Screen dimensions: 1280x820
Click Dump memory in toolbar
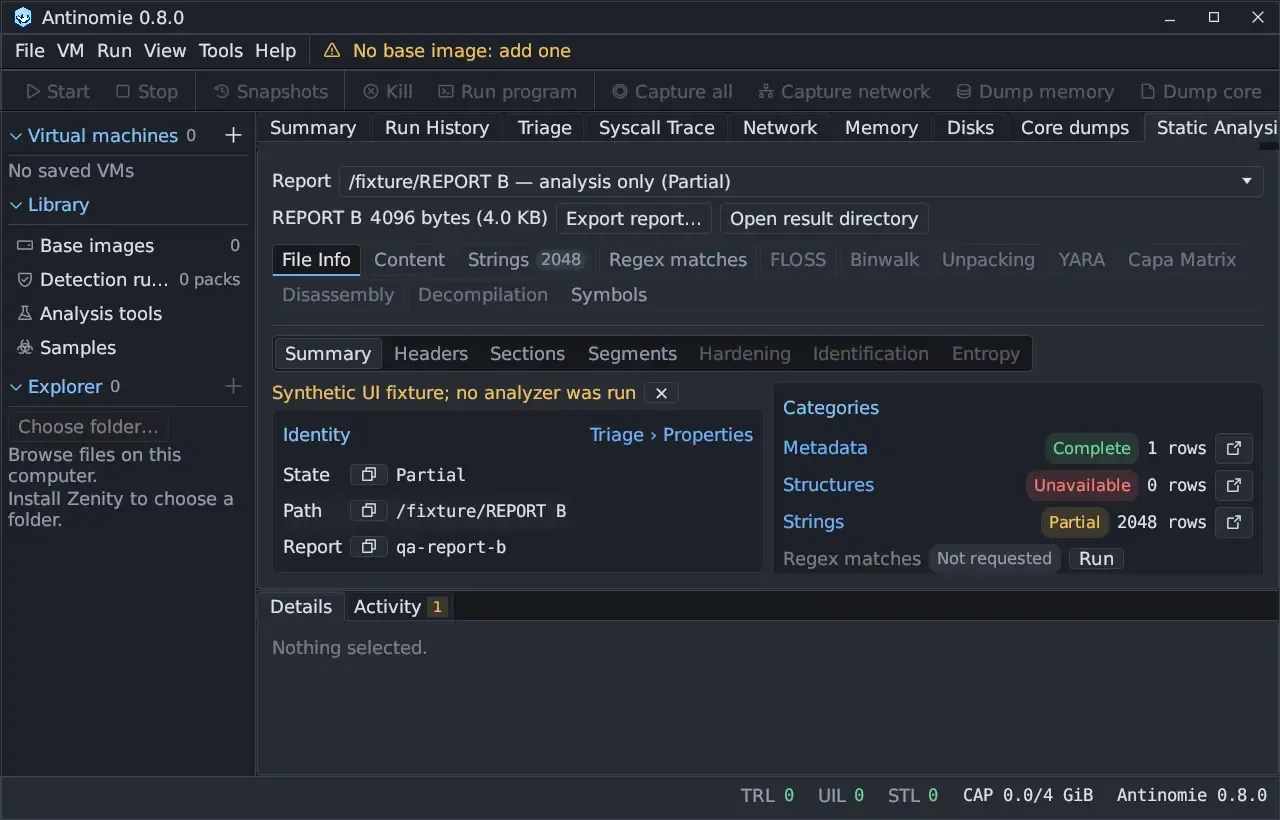point(1035,92)
